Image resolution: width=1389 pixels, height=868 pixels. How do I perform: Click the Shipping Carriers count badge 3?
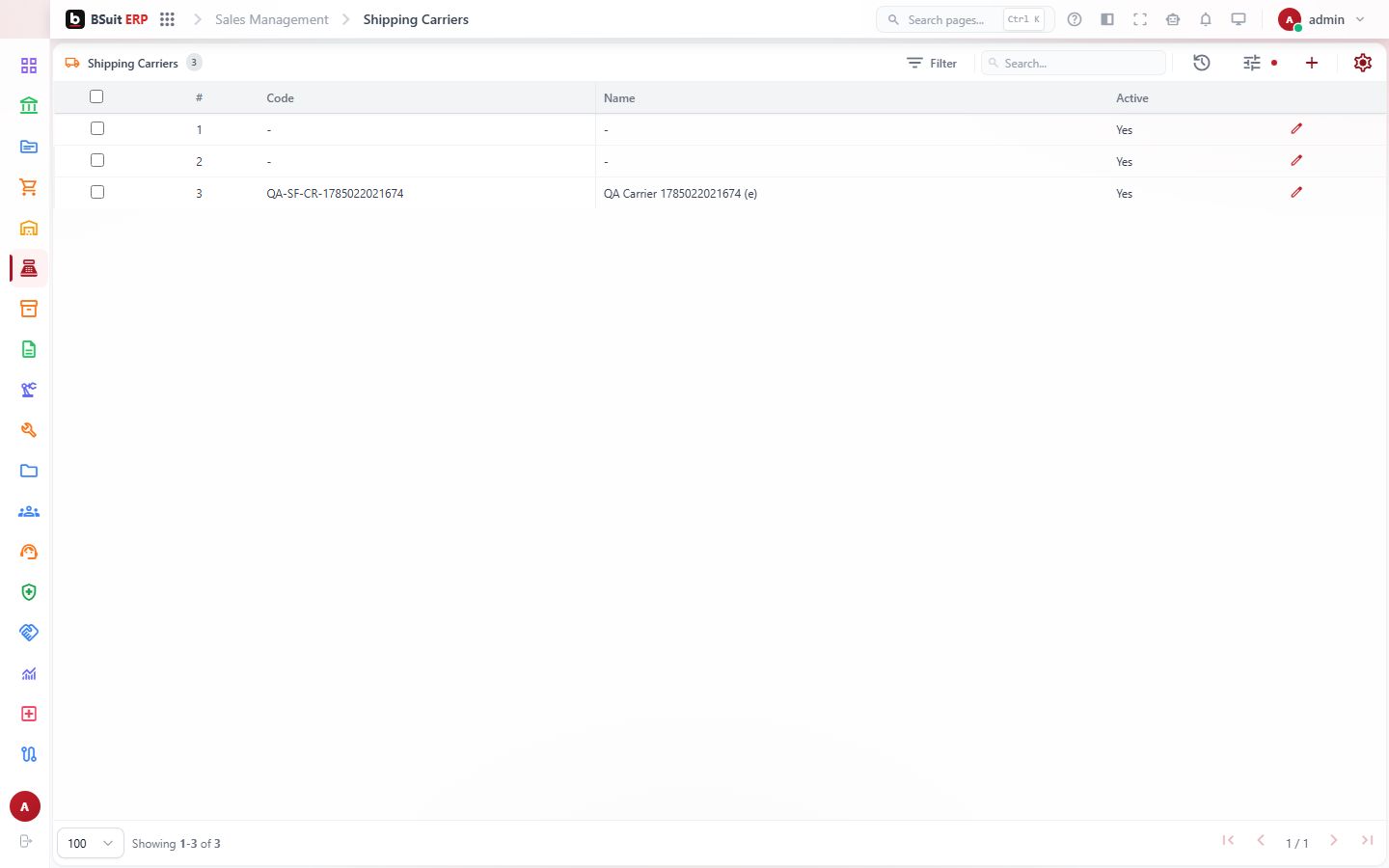[194, 63]
